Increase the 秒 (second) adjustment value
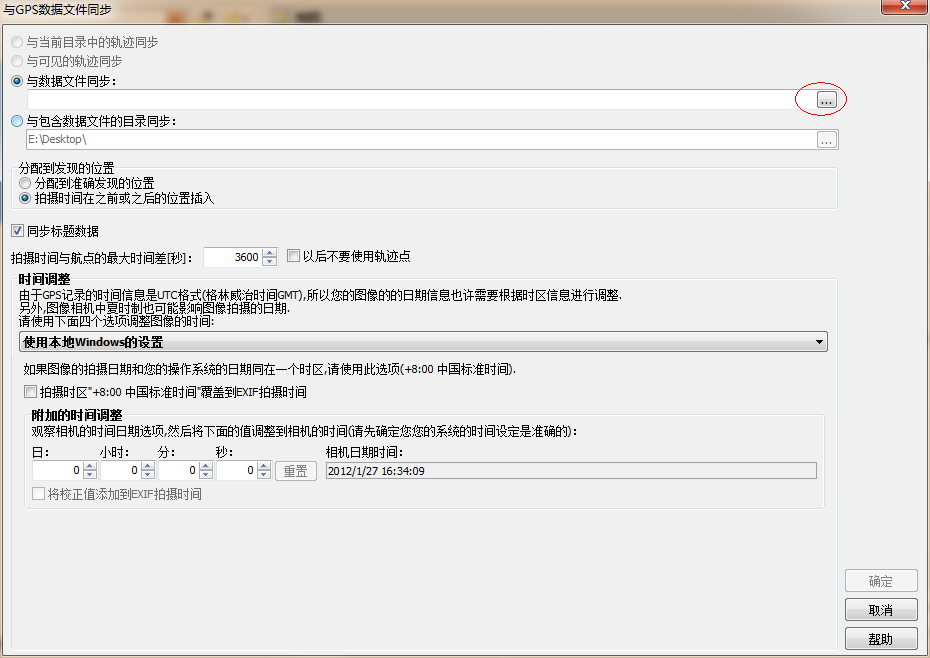This screenshot has height=658, width=930. click(264, 466)
